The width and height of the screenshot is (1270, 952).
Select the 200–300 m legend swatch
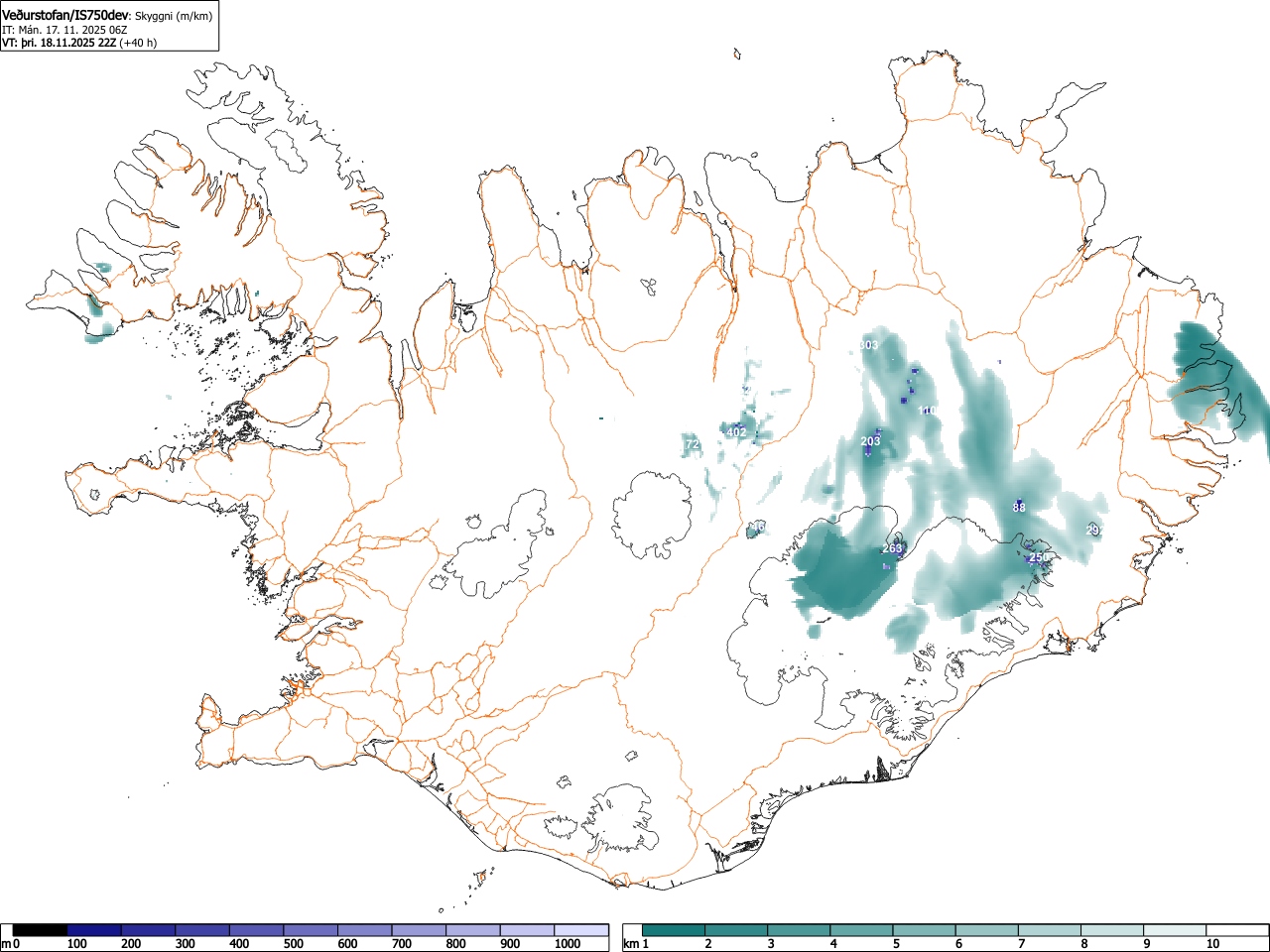(x=148, y=930)
